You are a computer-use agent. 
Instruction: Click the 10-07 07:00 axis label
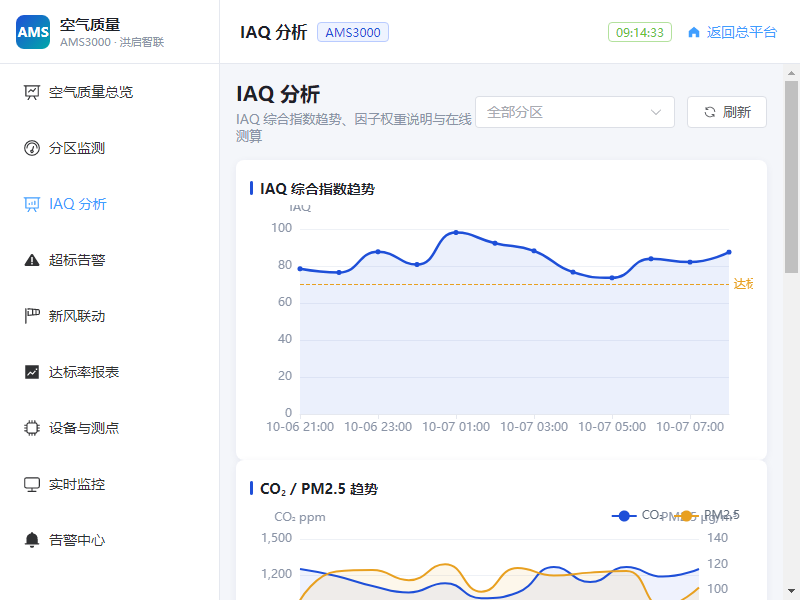pos(690,427)
